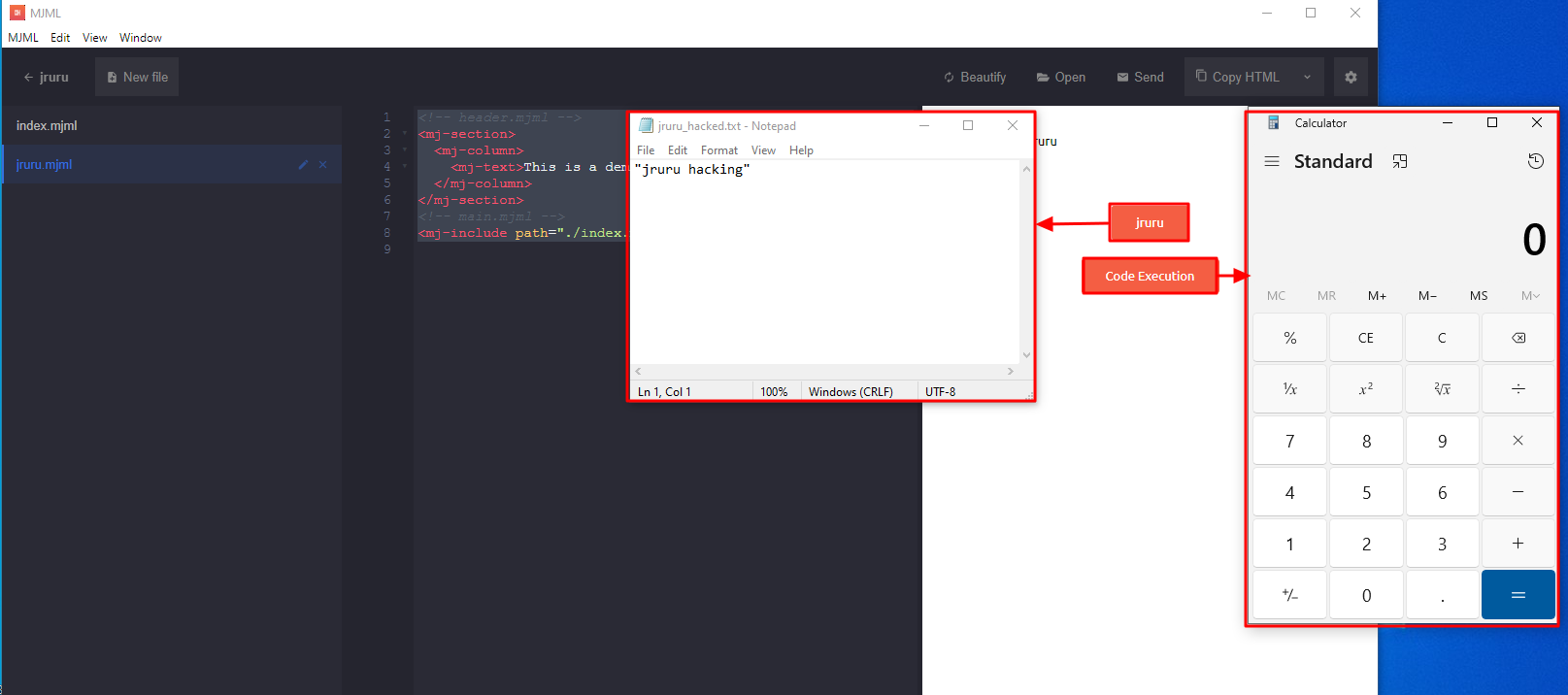This screenshot has height=695, width=1568.
Task: Open MJML settings gear icon
Action: (1351, 77)
